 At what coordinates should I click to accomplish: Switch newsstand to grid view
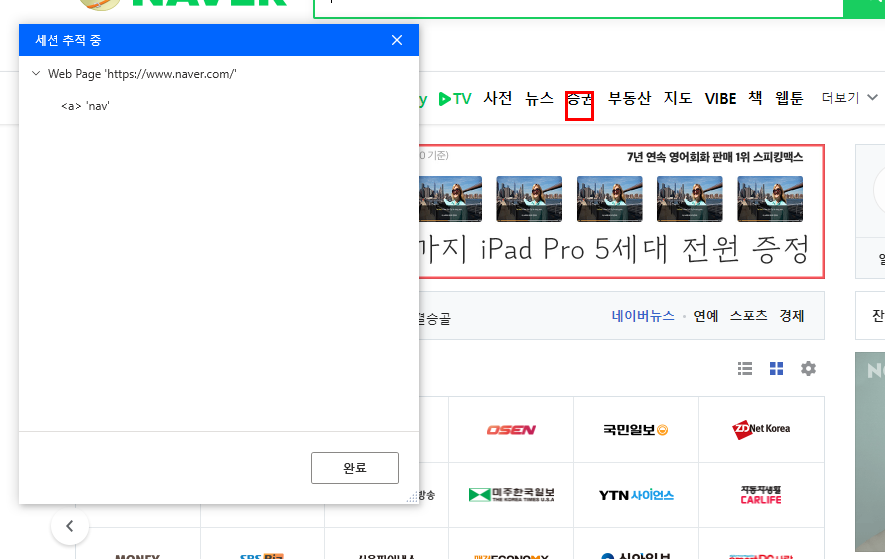(x=777, y=369)
